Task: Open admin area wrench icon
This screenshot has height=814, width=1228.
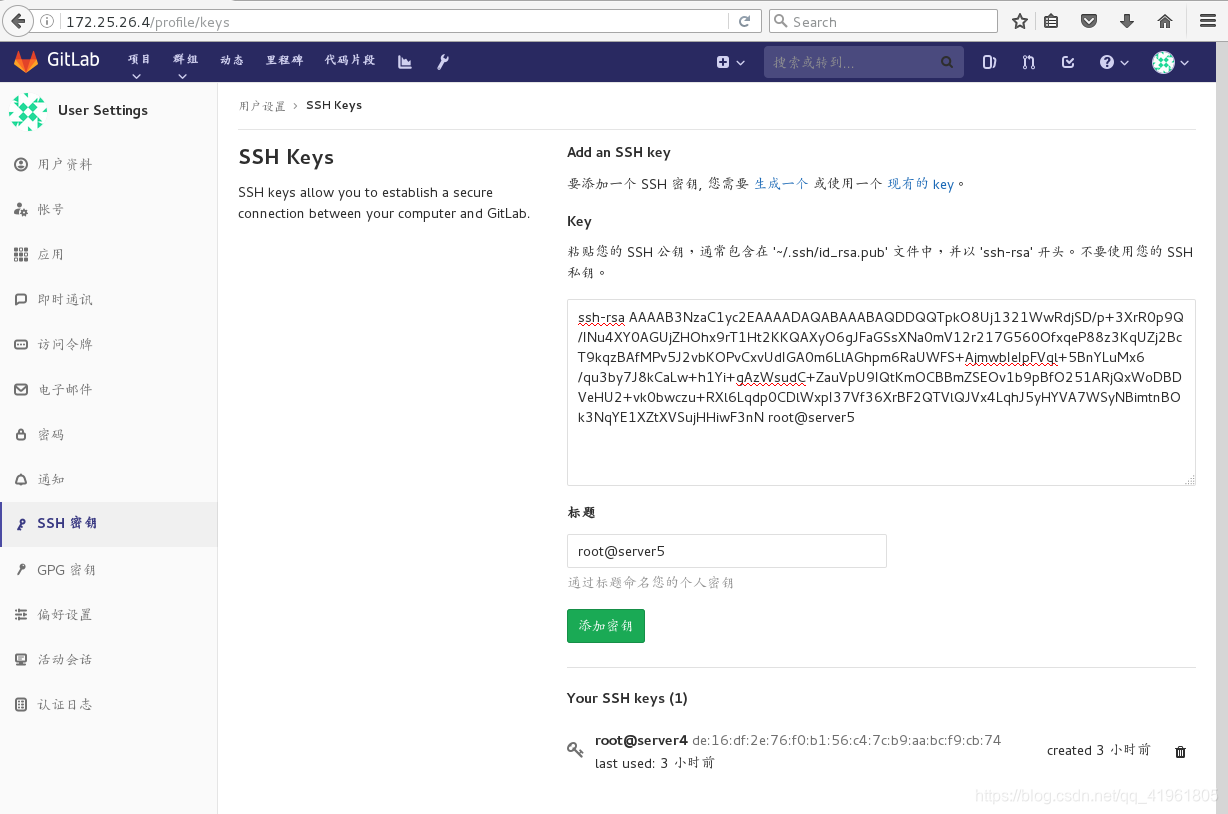Action: pyautogui.click(x=443, y=62)
